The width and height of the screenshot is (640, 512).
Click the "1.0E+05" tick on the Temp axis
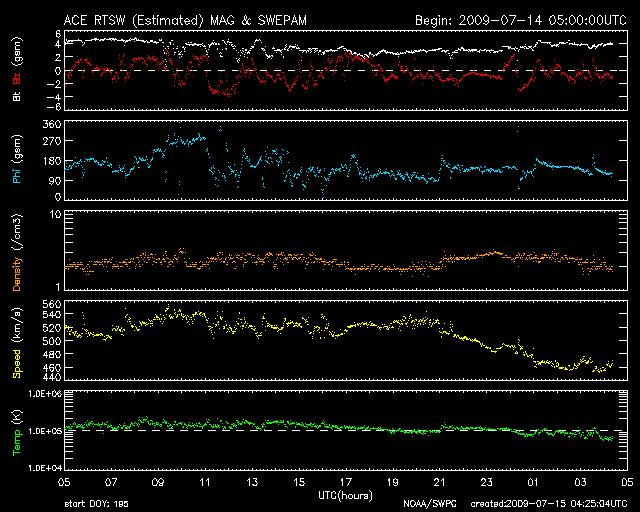point(45,431)
